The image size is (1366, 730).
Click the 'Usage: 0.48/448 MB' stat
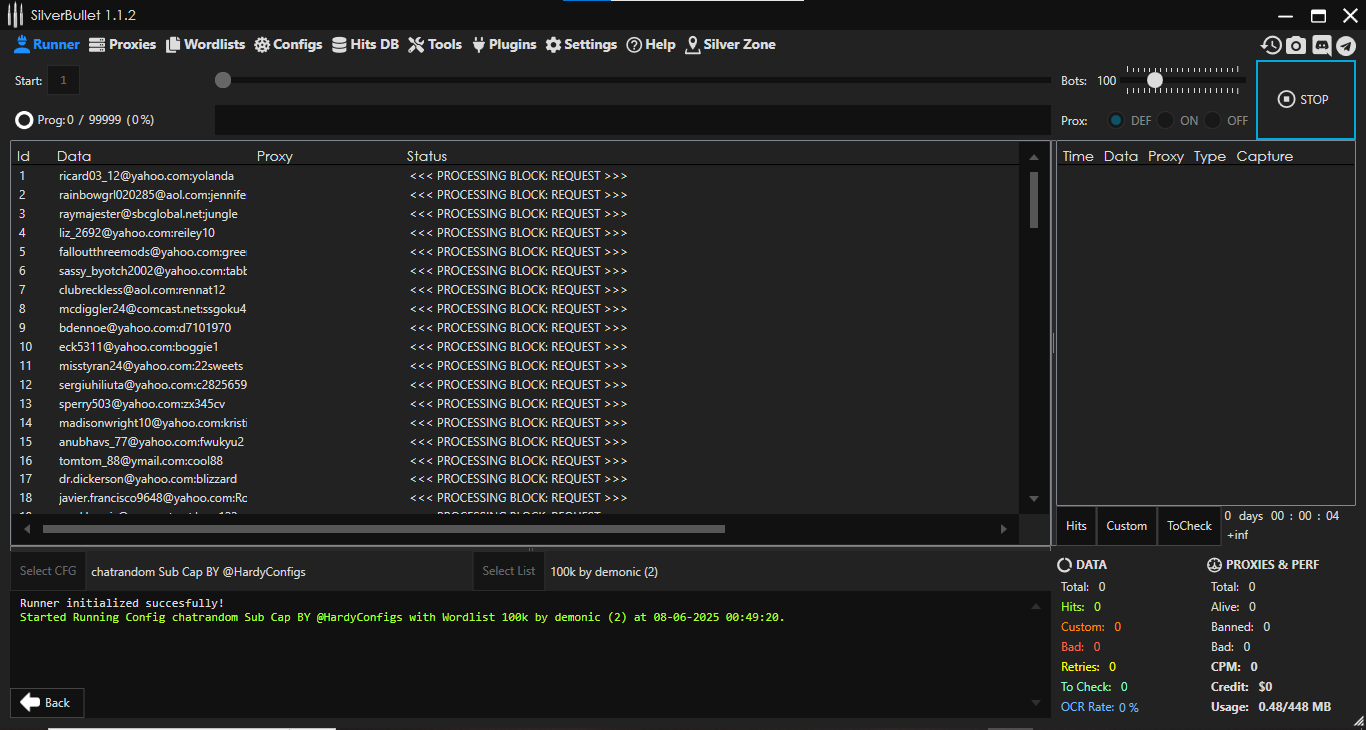[1271, 707]
